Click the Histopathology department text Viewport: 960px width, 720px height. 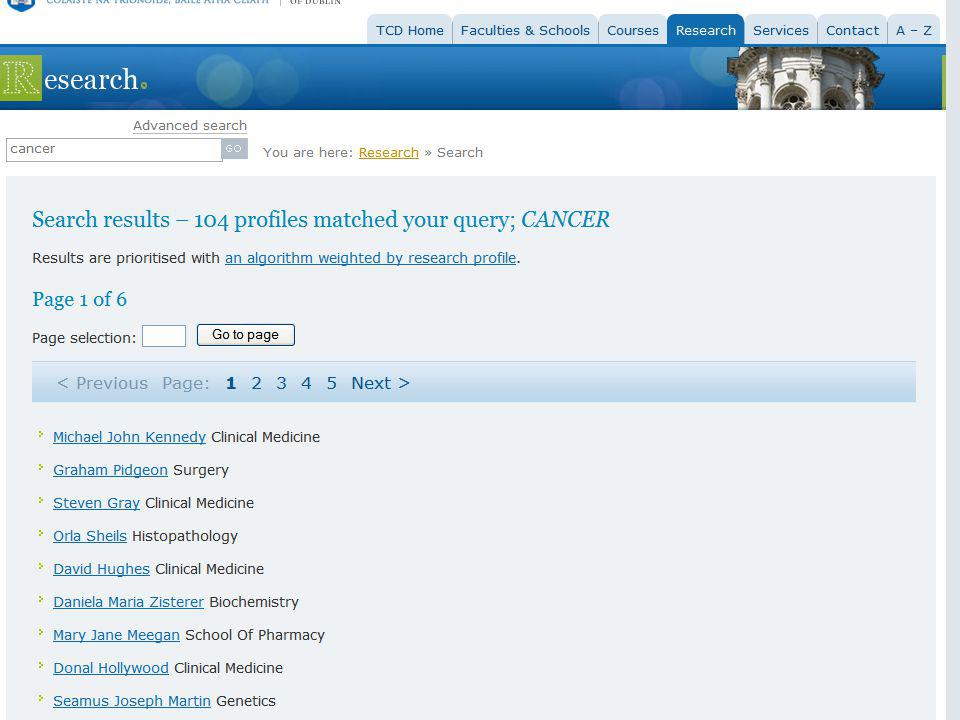[x=185, y=536]
